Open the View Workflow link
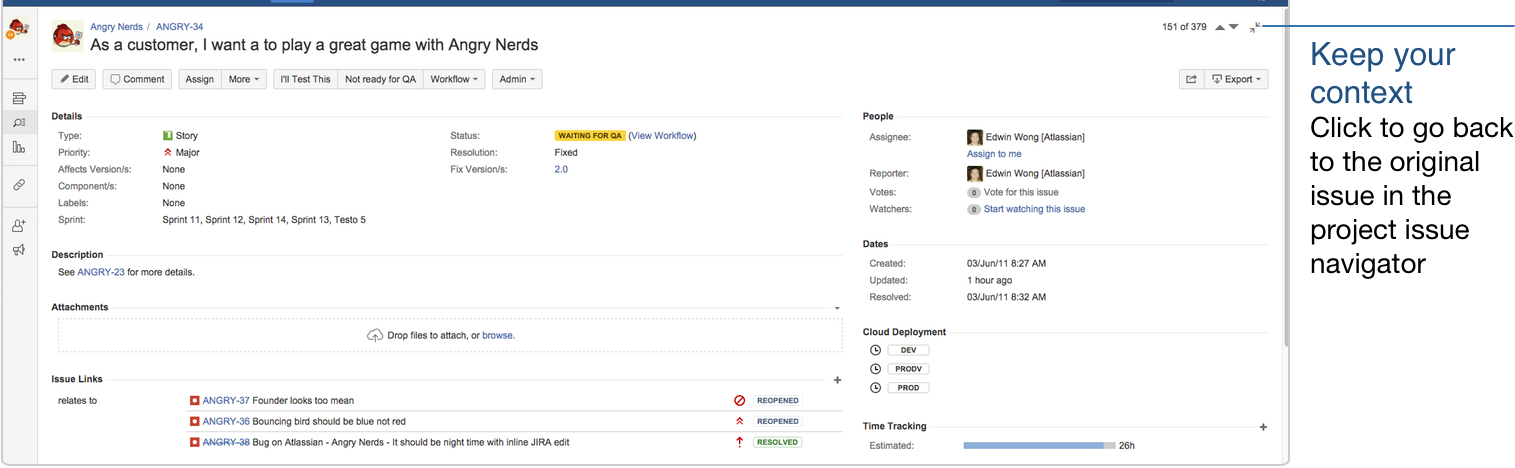 coord(662,136)
